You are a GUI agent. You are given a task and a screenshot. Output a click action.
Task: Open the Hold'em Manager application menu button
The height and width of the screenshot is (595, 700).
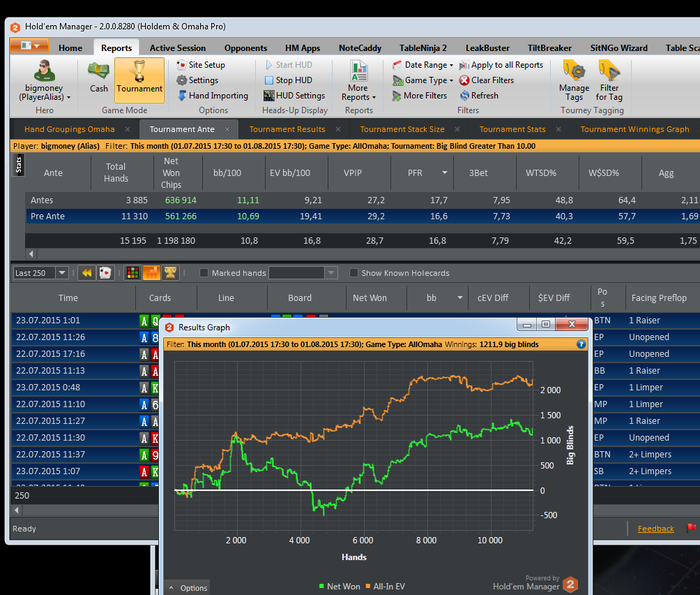click(x=30, y=46)
